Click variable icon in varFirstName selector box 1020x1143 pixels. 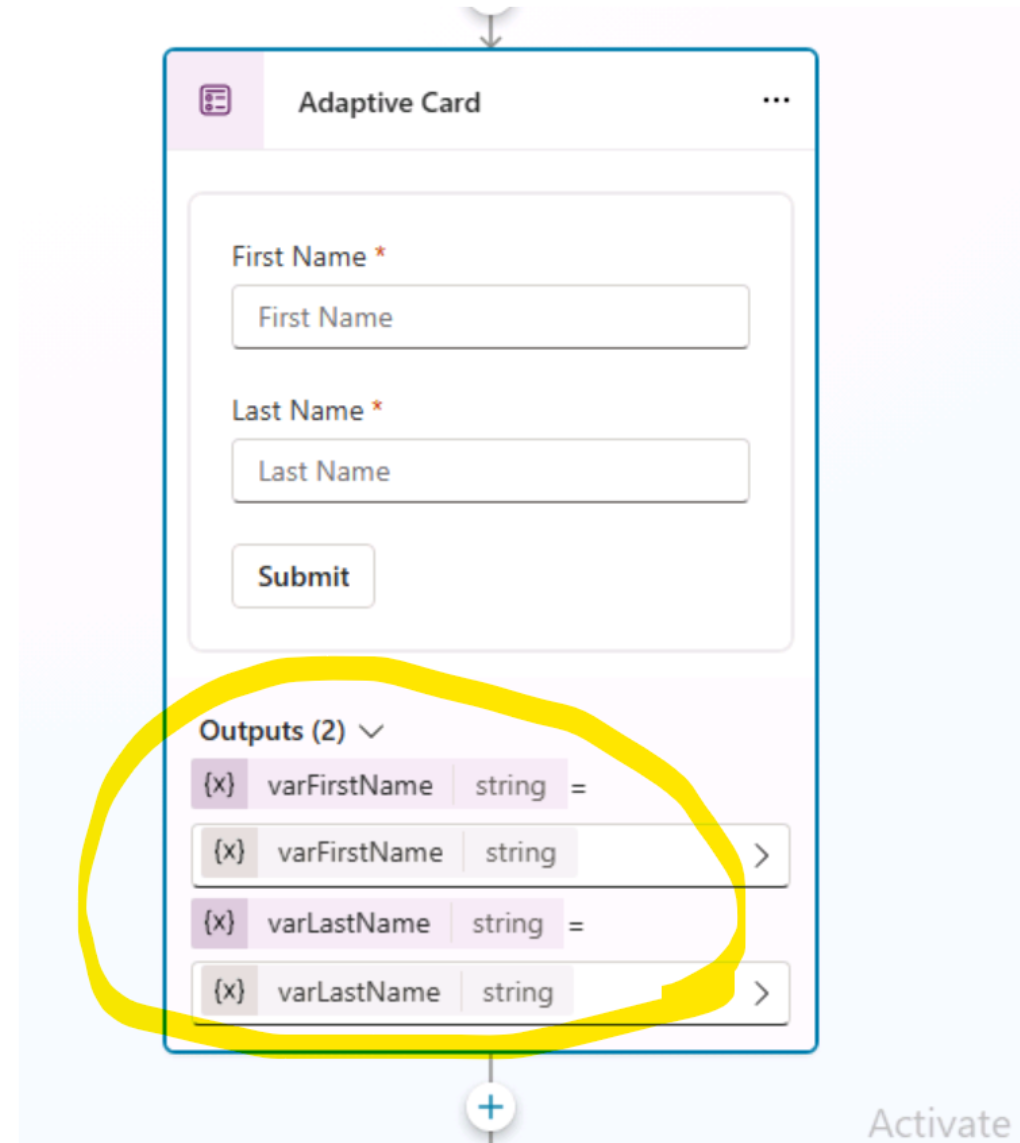(x=229, y=852)
